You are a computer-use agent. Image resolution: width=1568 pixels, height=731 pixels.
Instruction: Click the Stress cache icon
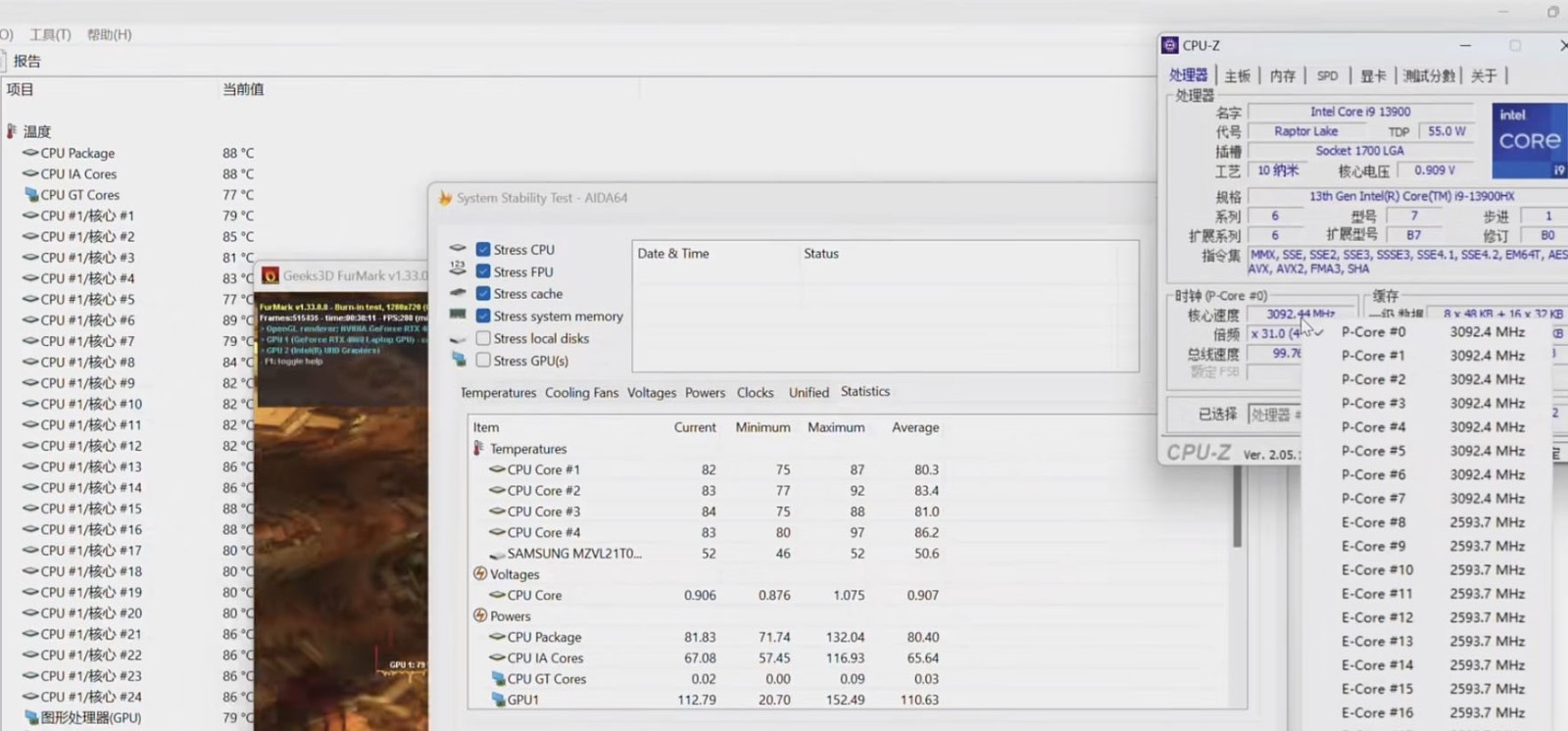(458, 293)
